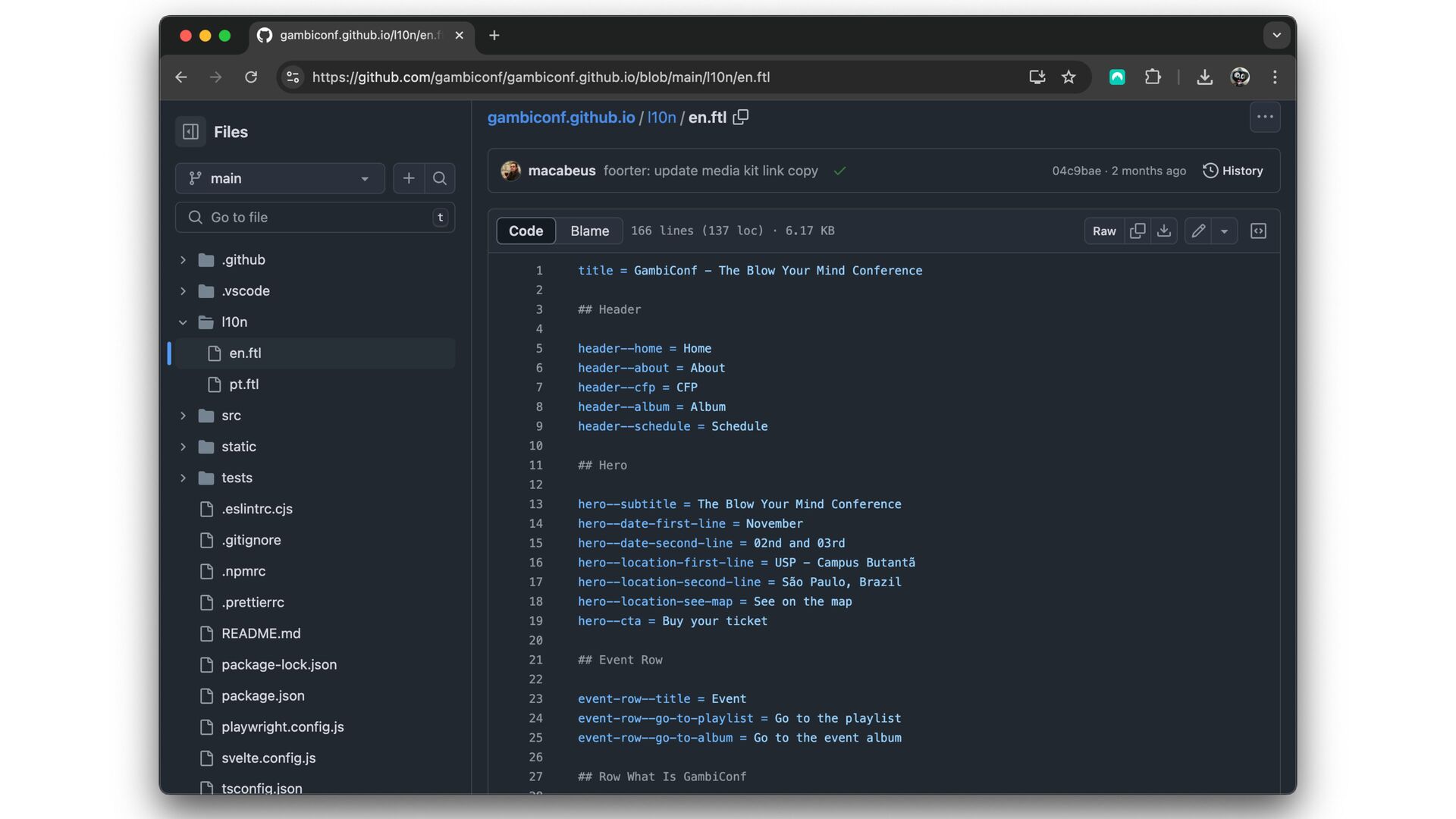This screenshot has height=819, width=1456.
Task: Open the symbols panel icon
Action: (1258, 231)
